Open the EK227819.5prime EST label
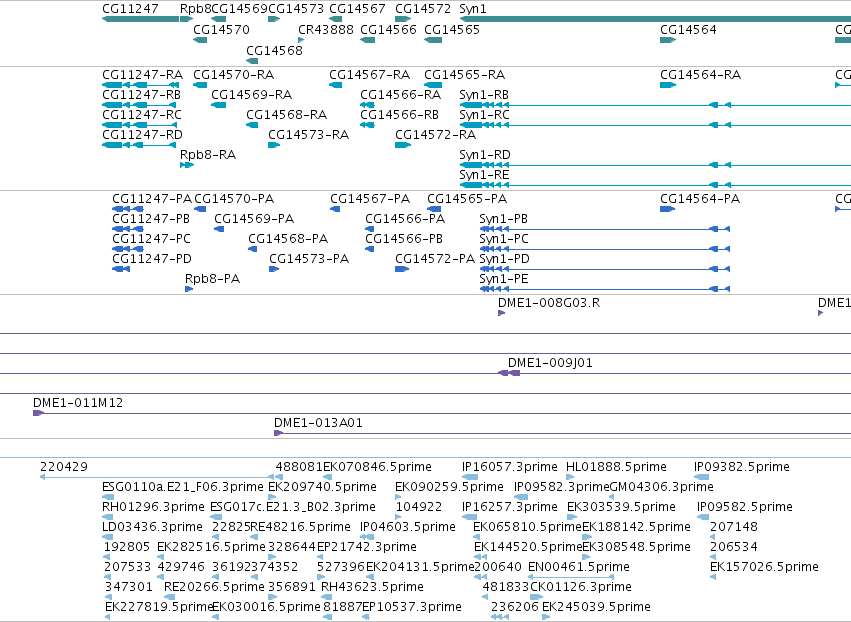851x622 pixels. (x=159, y=607)
